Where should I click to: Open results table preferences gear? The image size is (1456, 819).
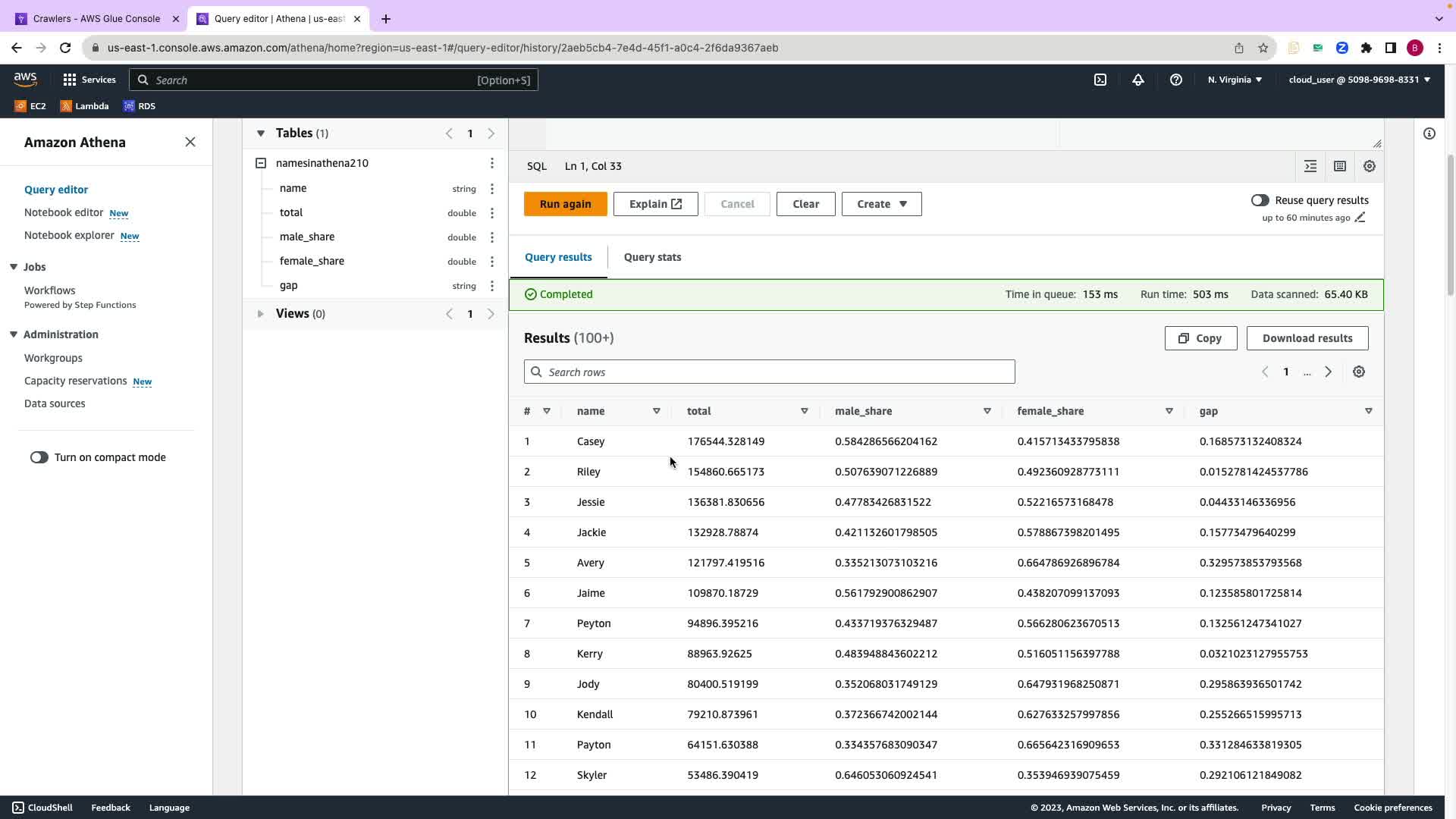pos(1359,372)
